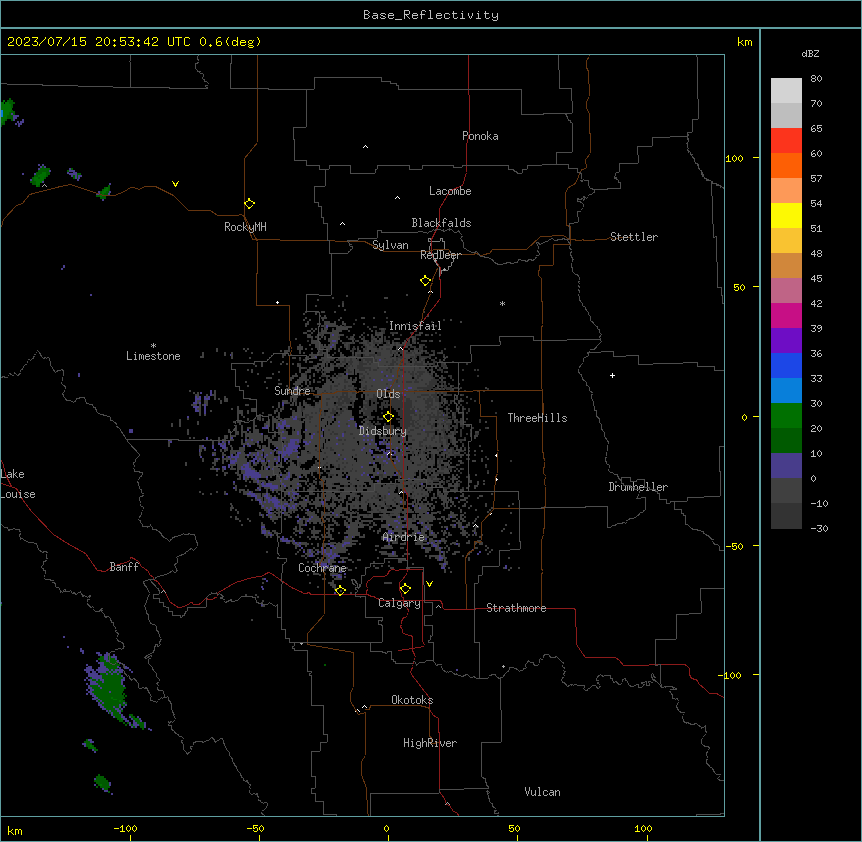
Task: Select the magenta 39-42 dBZ legend swatch
Action: (786, 315)
